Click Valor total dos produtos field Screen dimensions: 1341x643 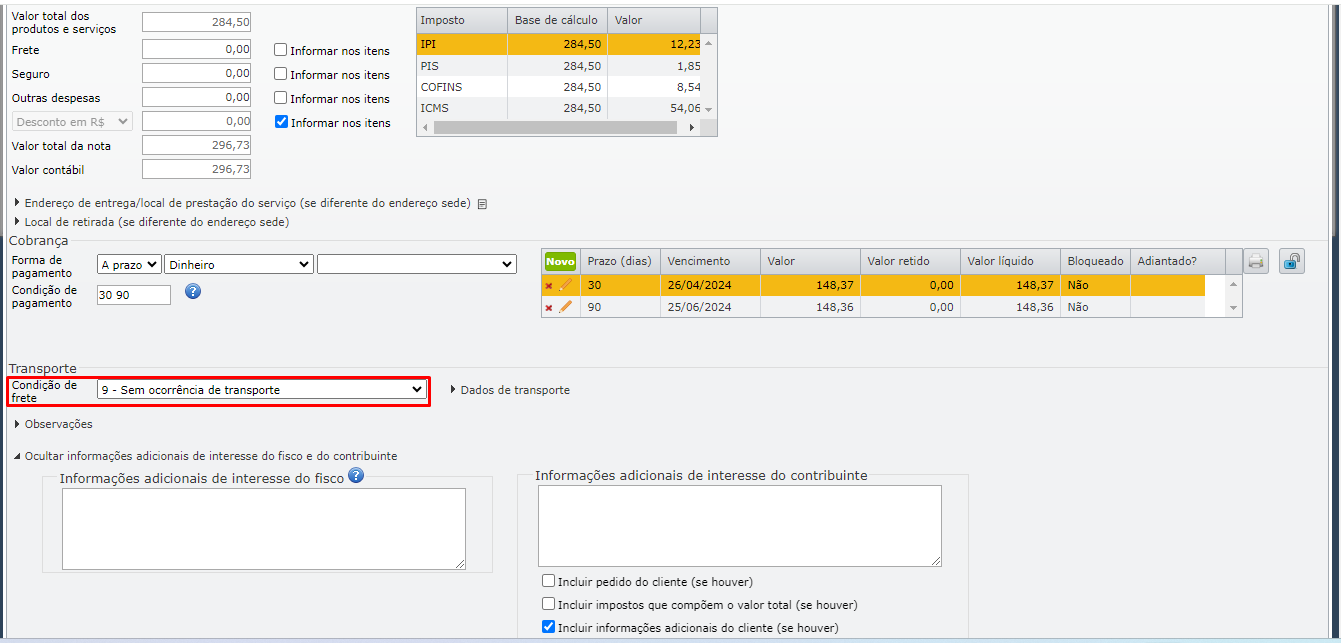(196, 21)
